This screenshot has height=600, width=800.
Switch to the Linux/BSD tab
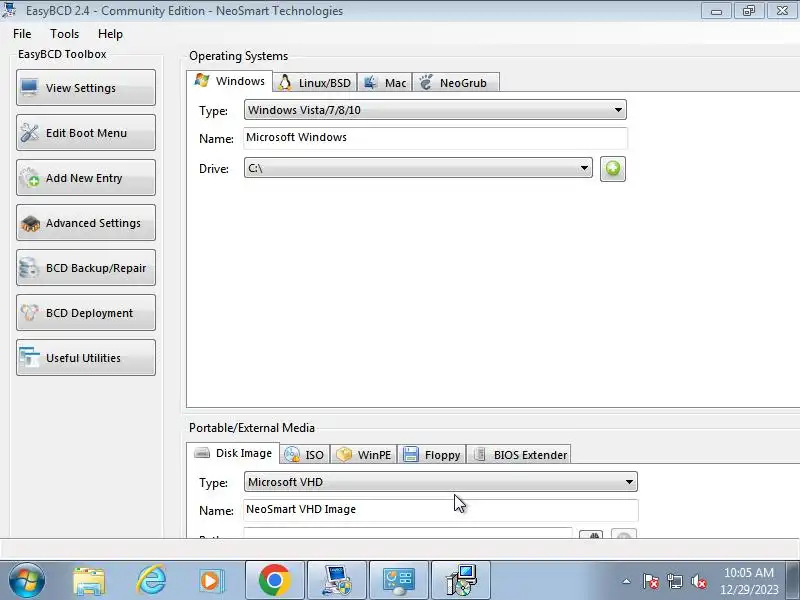(315, 83)
